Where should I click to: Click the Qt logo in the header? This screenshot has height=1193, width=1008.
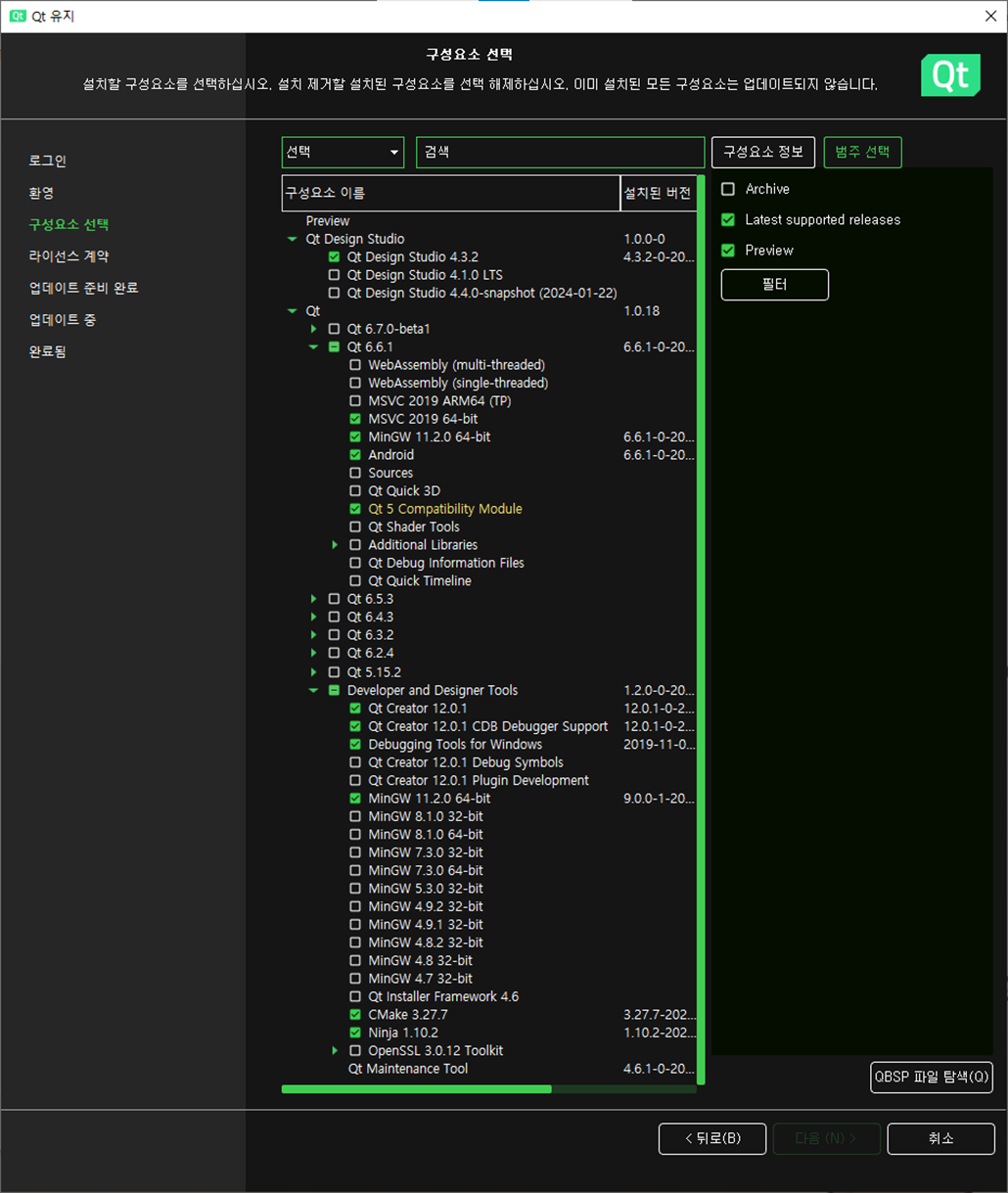950,75
